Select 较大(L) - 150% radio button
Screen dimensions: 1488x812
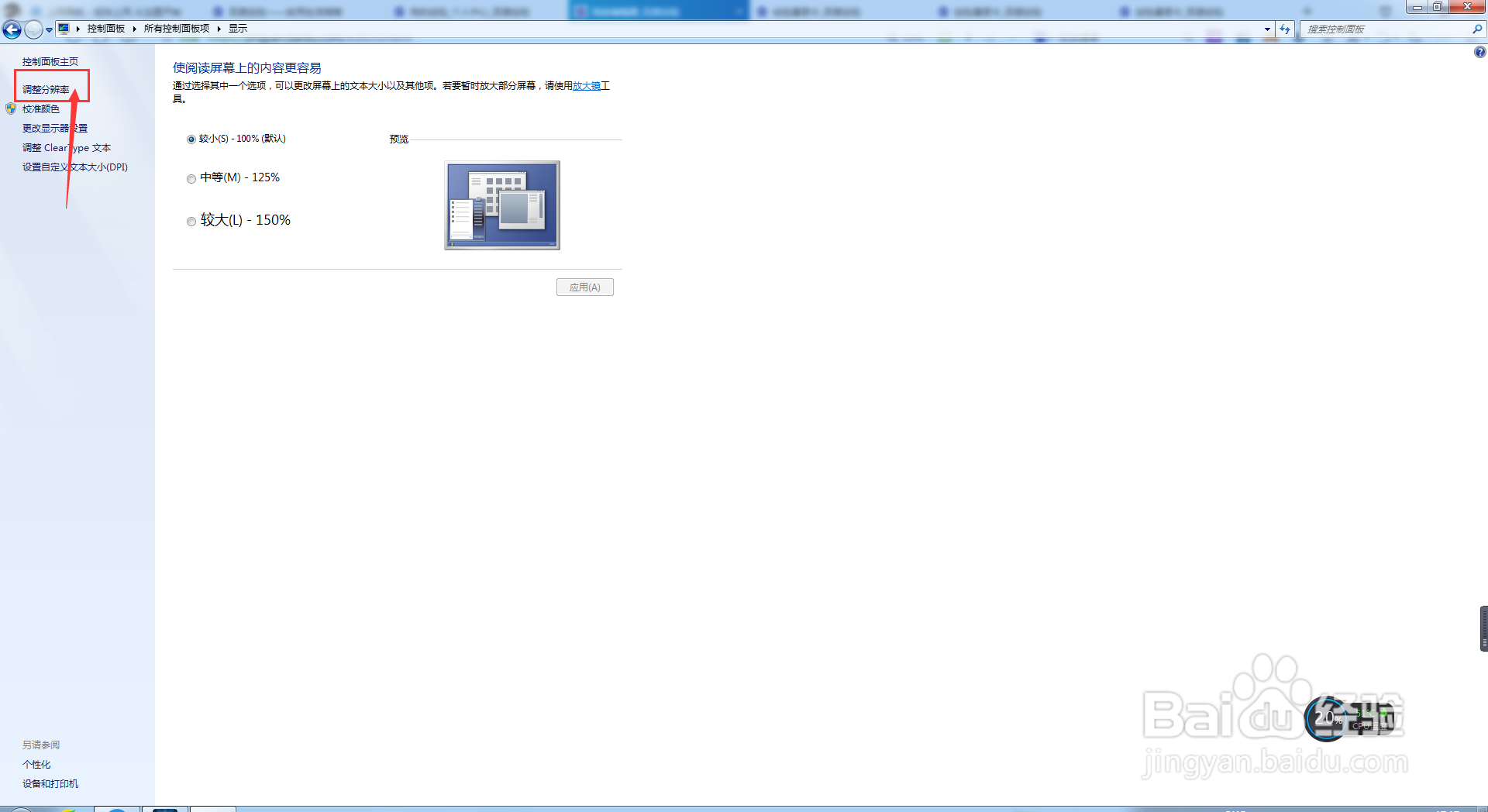[x=191, y=222]
